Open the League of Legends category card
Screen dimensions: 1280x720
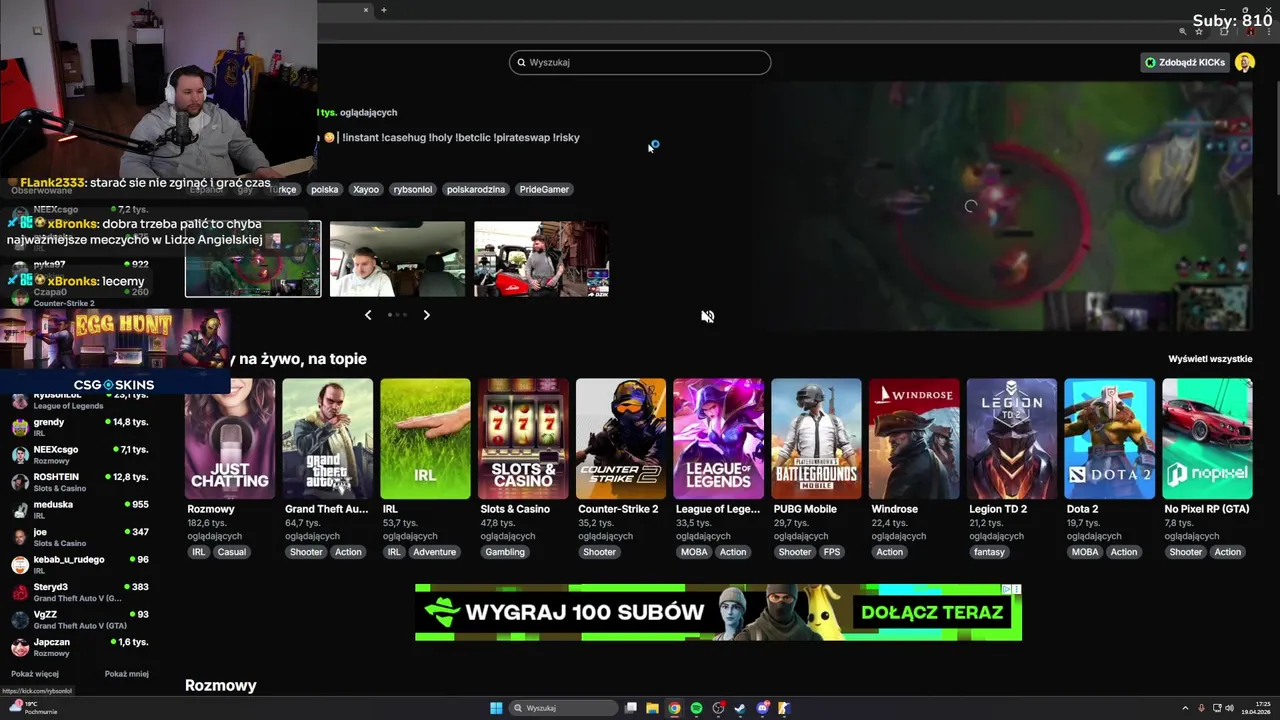[718, 438]
